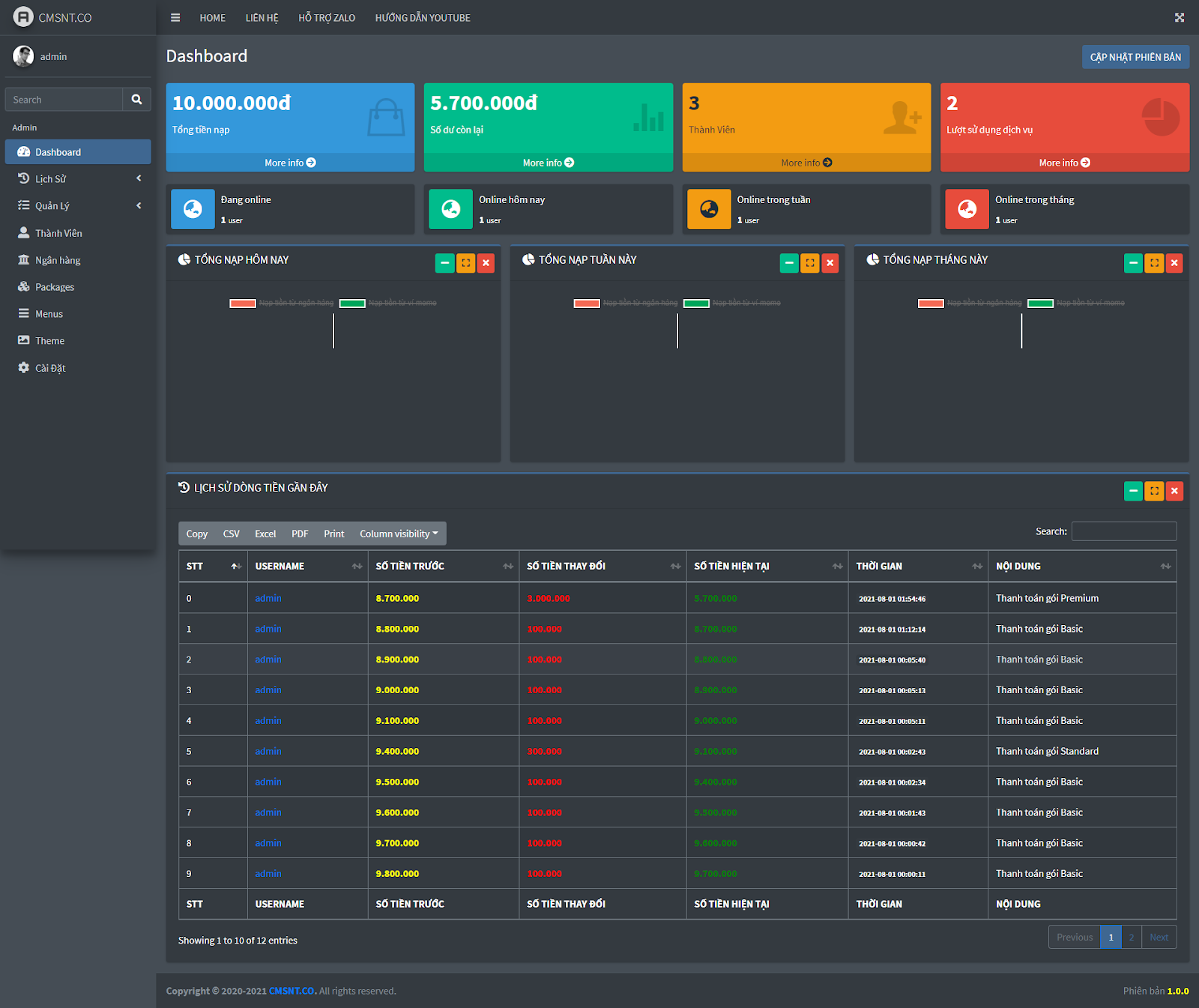
Task: Click the bar chart icon on Số dư còn lại
Action: [648, 118]
